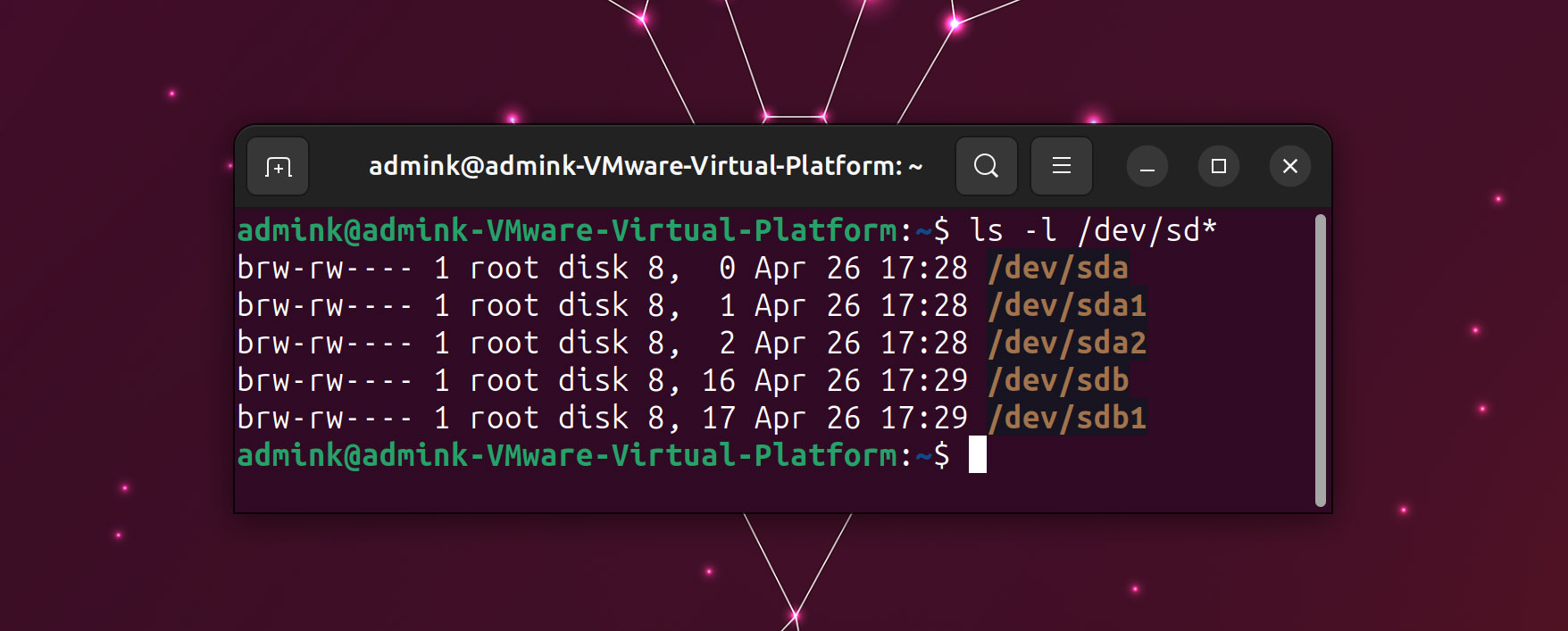Viewport: 1568px width, 631px height.
Task: Close the terminal window
Action: [1290, 166]
